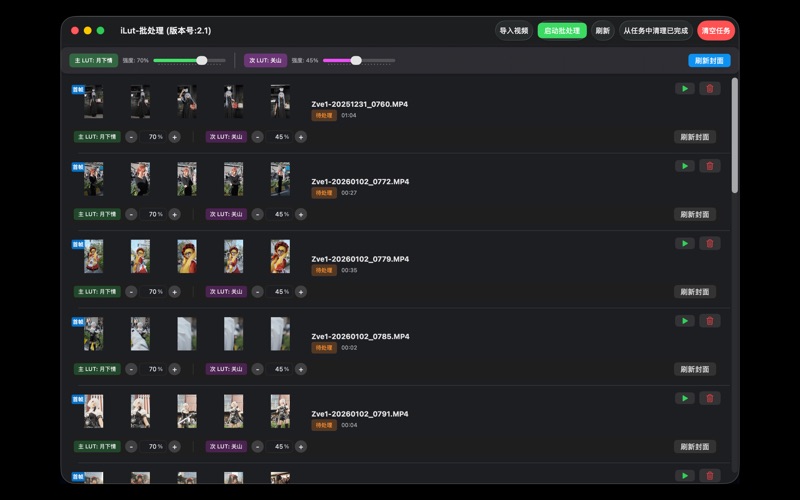Click 从任务中清理已完成 button
This screenshot has width=800, height=500.
pyautogui.click(x=655, y=31)
